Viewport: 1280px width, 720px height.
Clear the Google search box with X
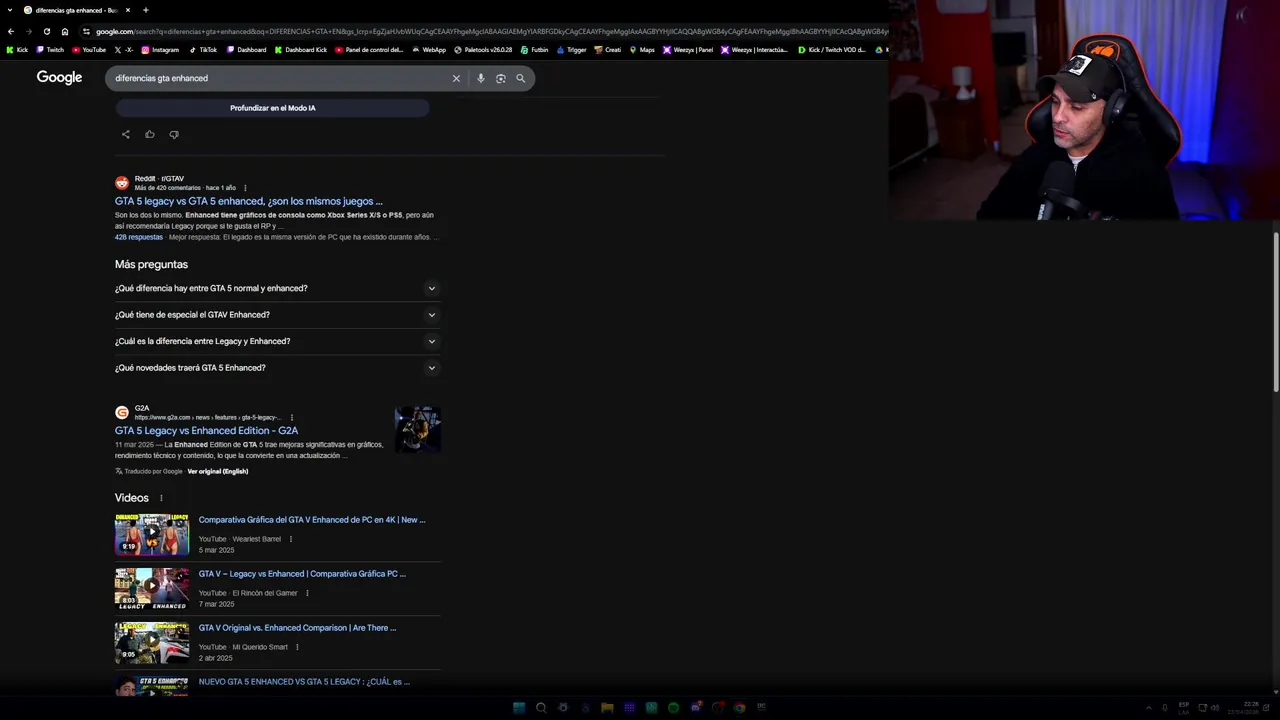tap(456, 78)
